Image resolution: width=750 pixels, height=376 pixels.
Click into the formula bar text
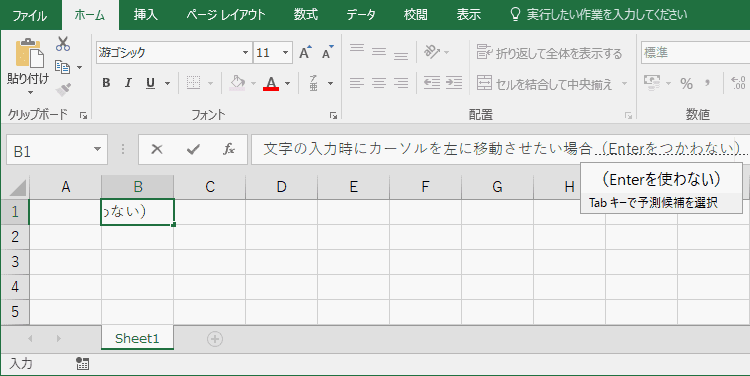pyautogui.click(x=500, y=149)
